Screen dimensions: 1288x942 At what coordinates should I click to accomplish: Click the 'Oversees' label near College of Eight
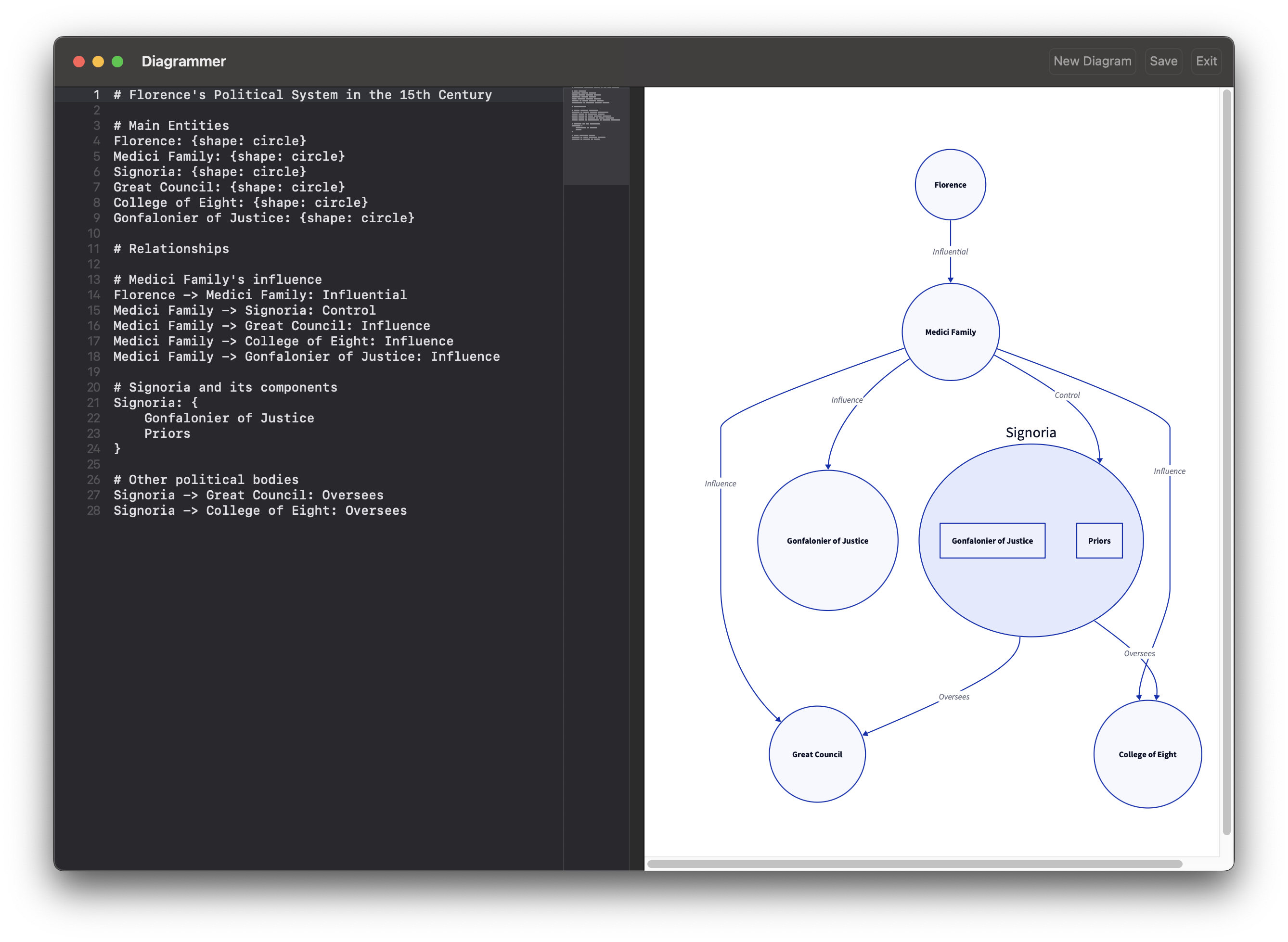point(1139,653)
